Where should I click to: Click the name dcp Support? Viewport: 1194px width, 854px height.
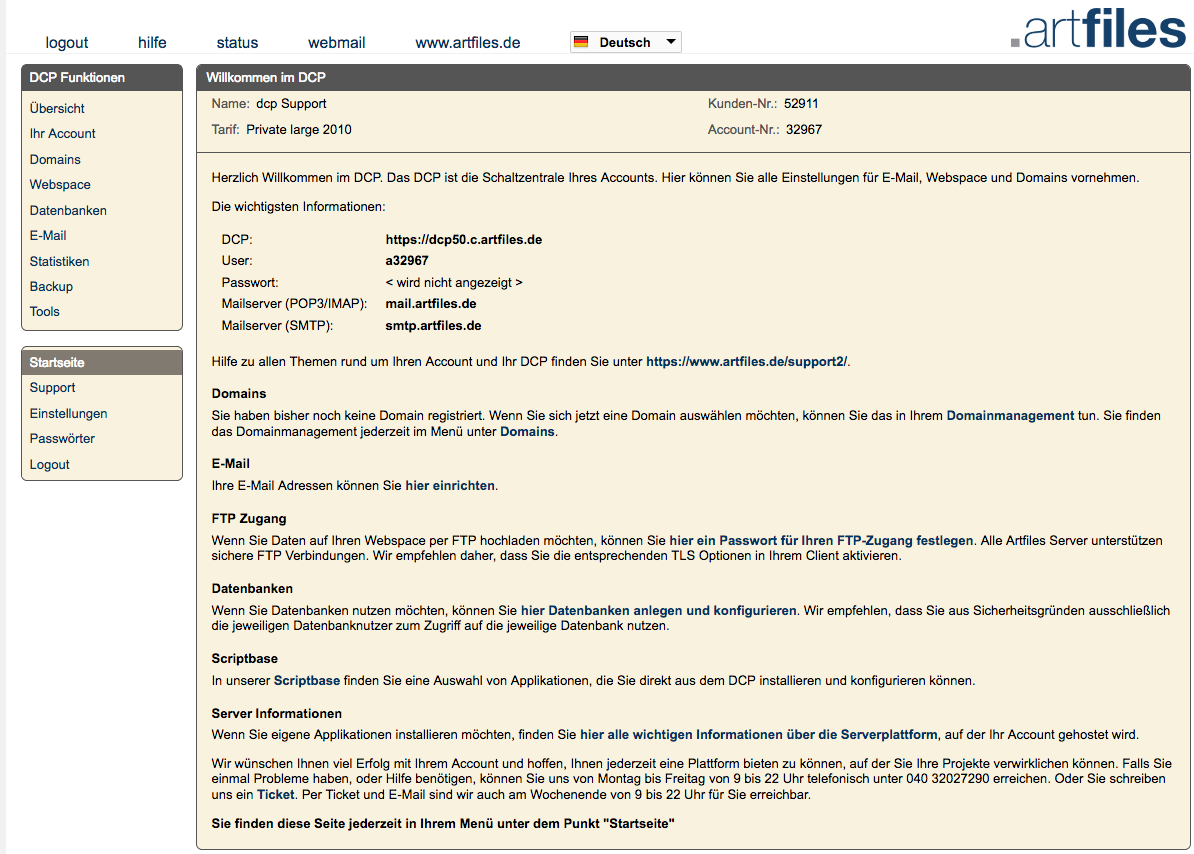291,104
